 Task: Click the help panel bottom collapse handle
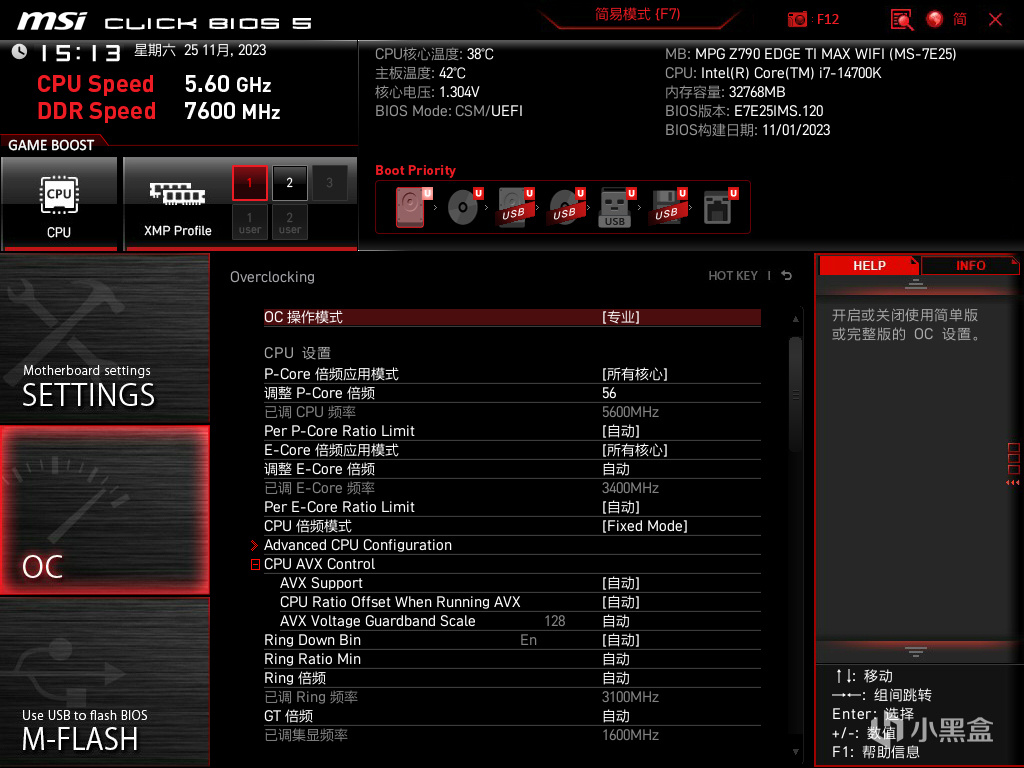click(916, 652)
